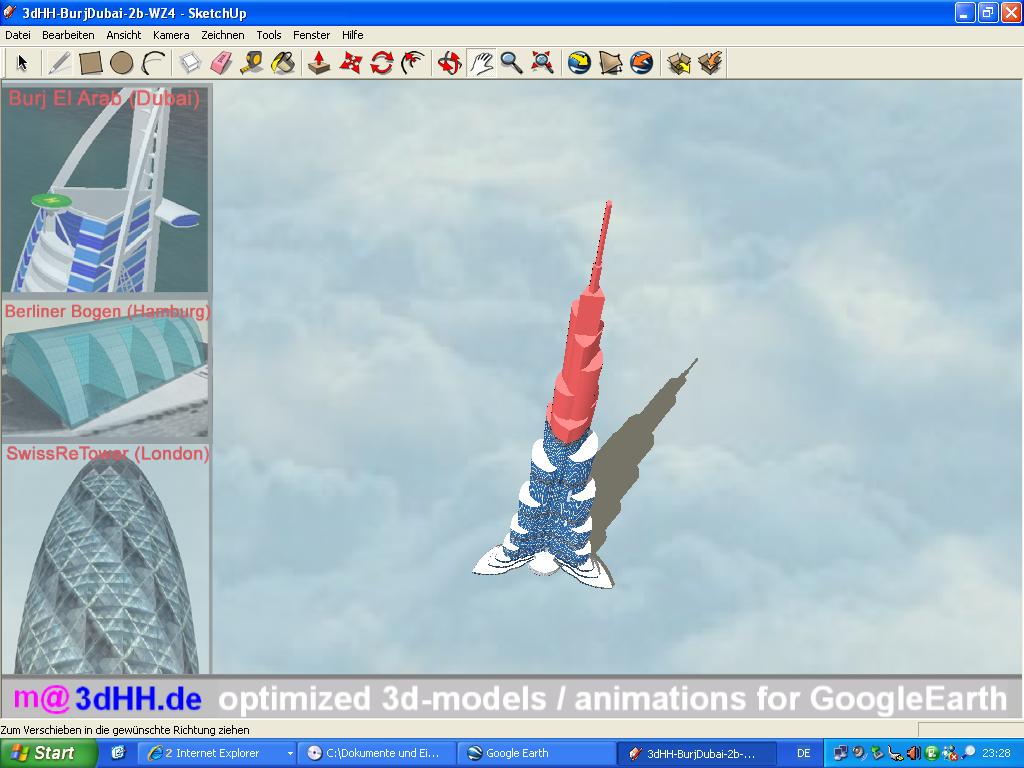1024x768 pixels.
Task: Select the Arc tool
Action: [x=153, y=63]
